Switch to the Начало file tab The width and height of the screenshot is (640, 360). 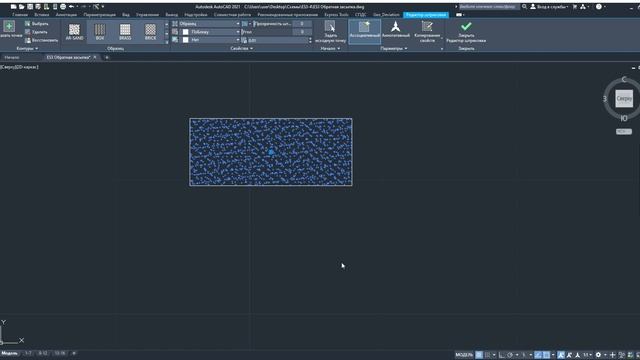[12, 58]
